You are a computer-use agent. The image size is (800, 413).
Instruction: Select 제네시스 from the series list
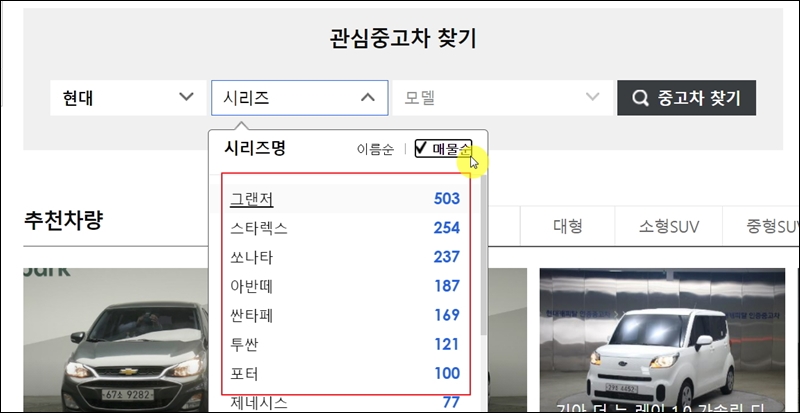coord(259,402)
